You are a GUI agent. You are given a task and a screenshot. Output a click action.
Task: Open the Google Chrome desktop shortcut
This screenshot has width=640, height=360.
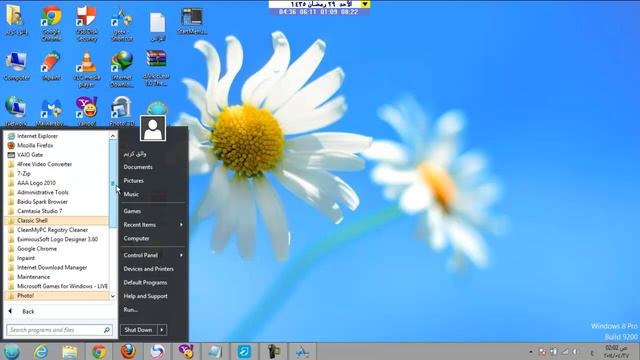click(51, 23)
